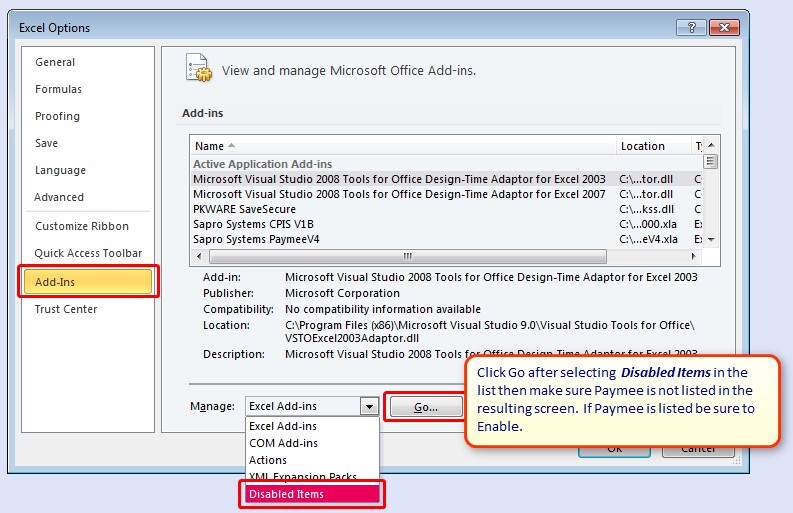
Task: Open Quick Access Toolbar settings
Action: [88, 253]
